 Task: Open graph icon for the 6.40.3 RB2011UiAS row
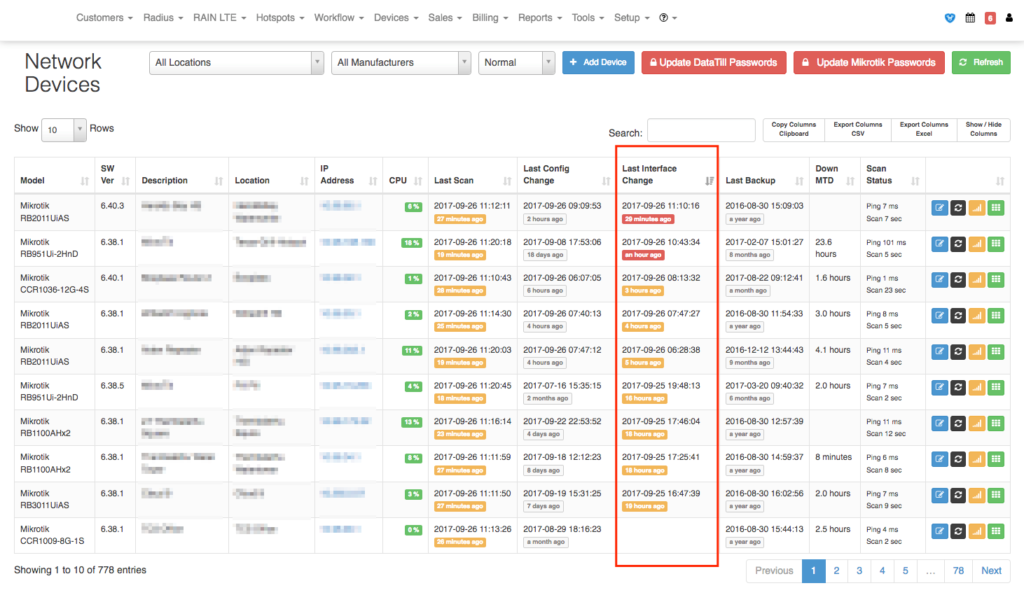tap(977, 208)
